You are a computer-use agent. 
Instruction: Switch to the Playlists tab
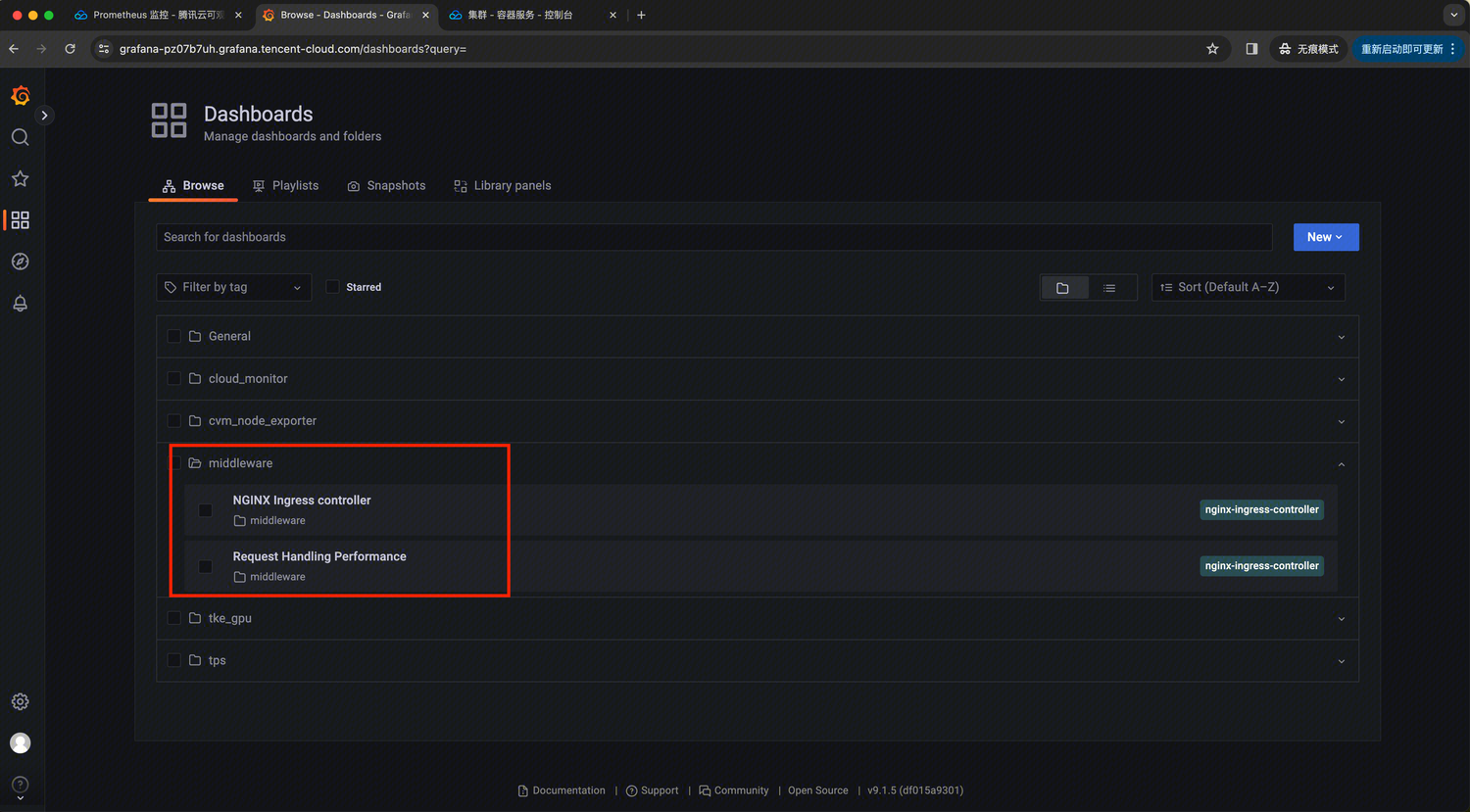pyautogui.click(x=285, y=185)
